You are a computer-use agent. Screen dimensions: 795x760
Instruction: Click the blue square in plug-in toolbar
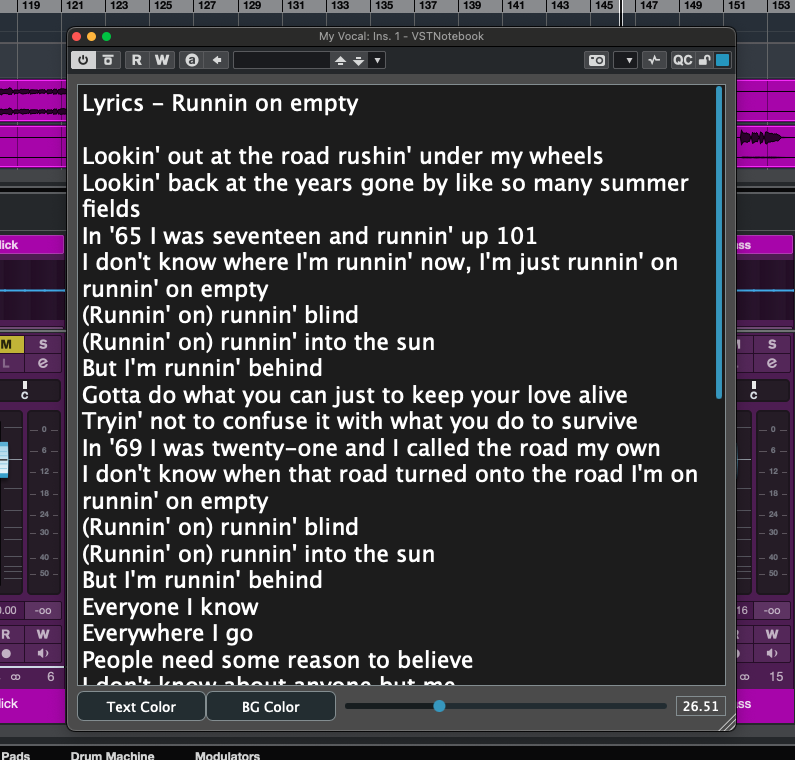[722, 60]
